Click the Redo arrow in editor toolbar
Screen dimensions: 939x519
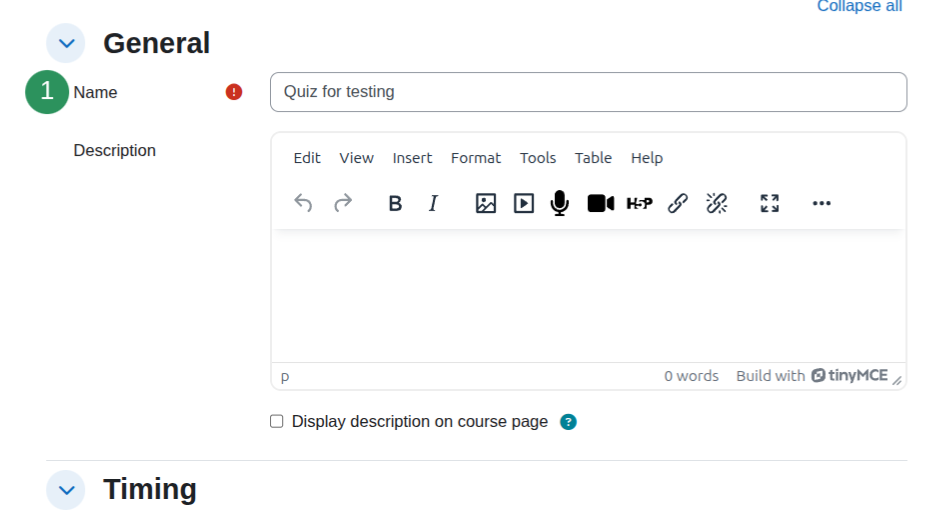point(343,204)
